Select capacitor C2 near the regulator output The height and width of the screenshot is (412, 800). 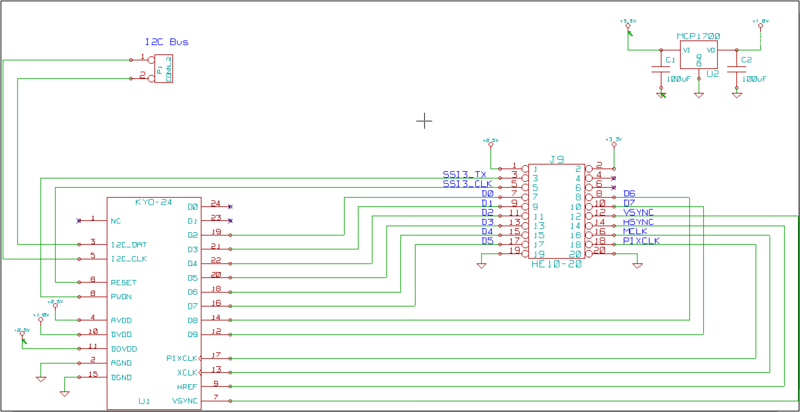pyautogui.click(x=738, y=69)
